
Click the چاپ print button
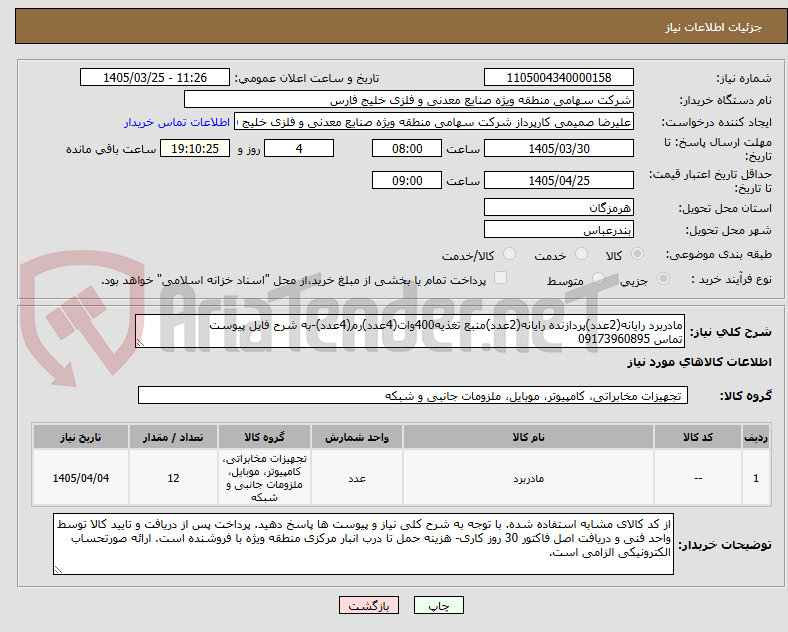(x=439, y=606)
